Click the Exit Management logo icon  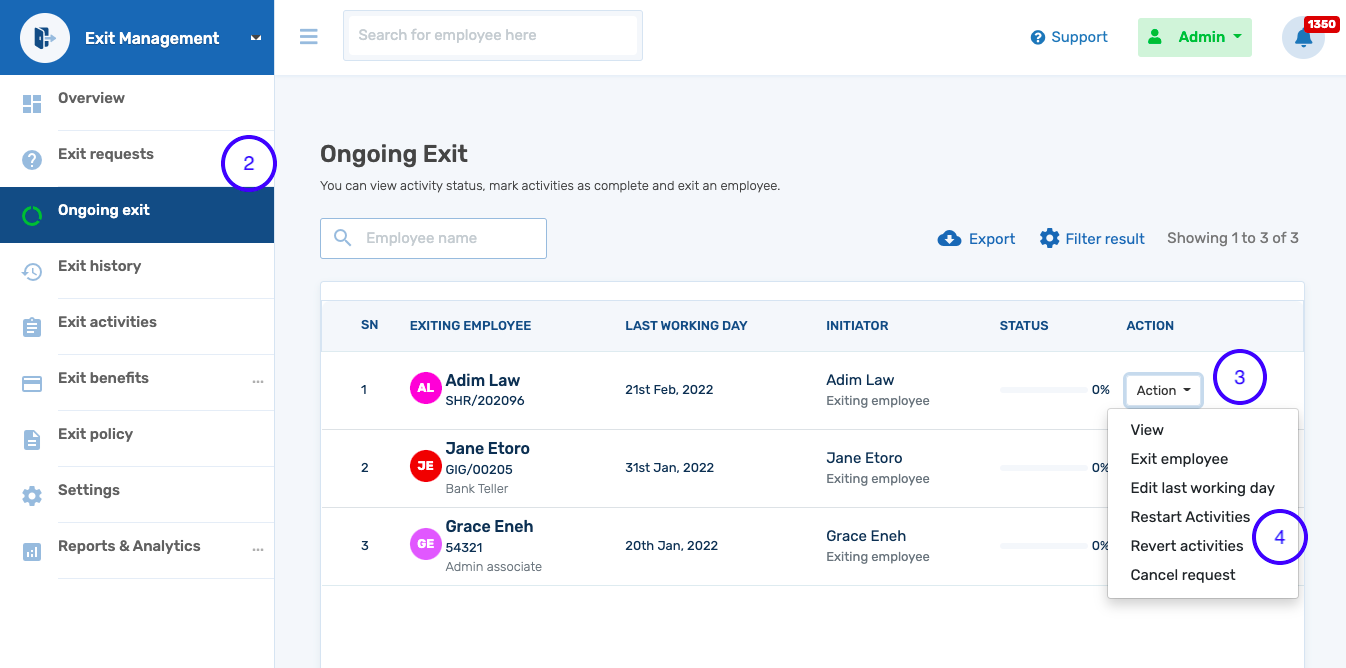pyautogui.click(x=45, y=38)
